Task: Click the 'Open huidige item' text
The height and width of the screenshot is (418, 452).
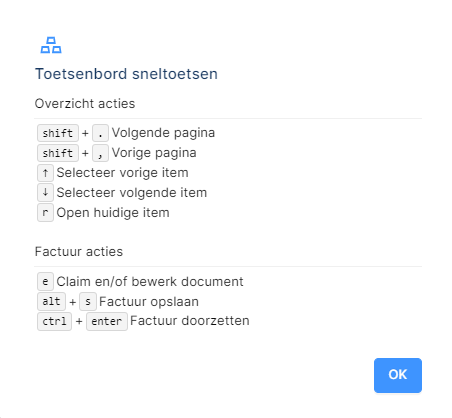Action: point(113,213)
